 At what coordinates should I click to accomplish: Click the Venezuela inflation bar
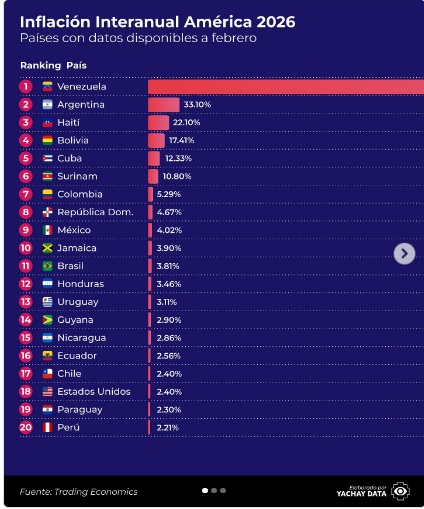pyautogui.click(x=286, y=87)
